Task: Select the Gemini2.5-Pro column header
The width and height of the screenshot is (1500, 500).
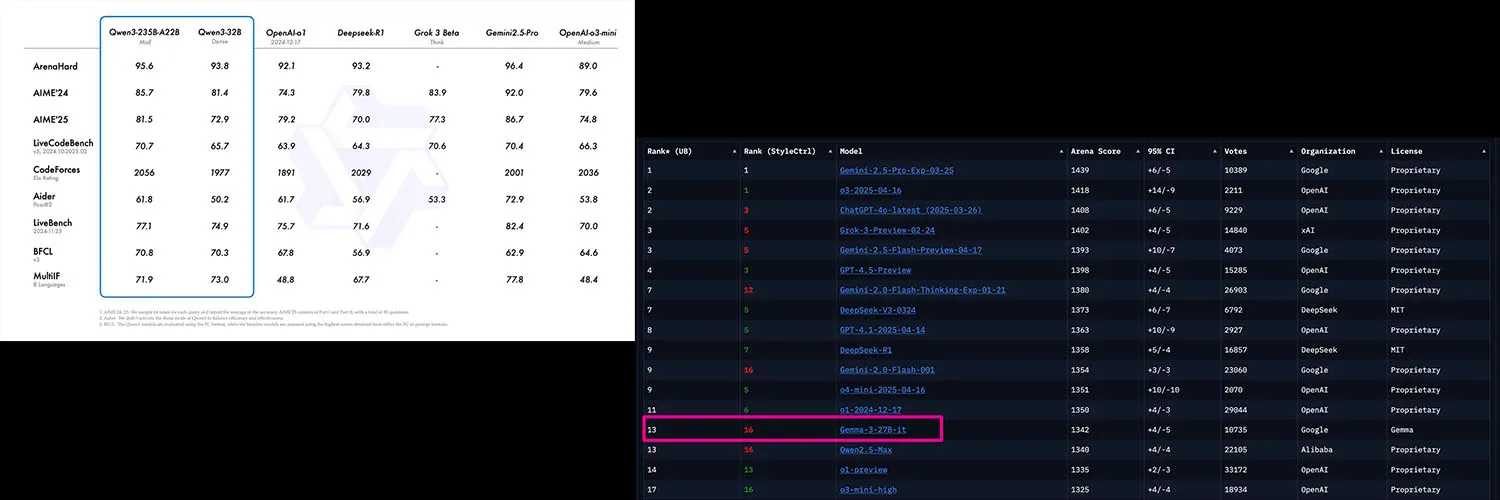Action: [513, 32]
